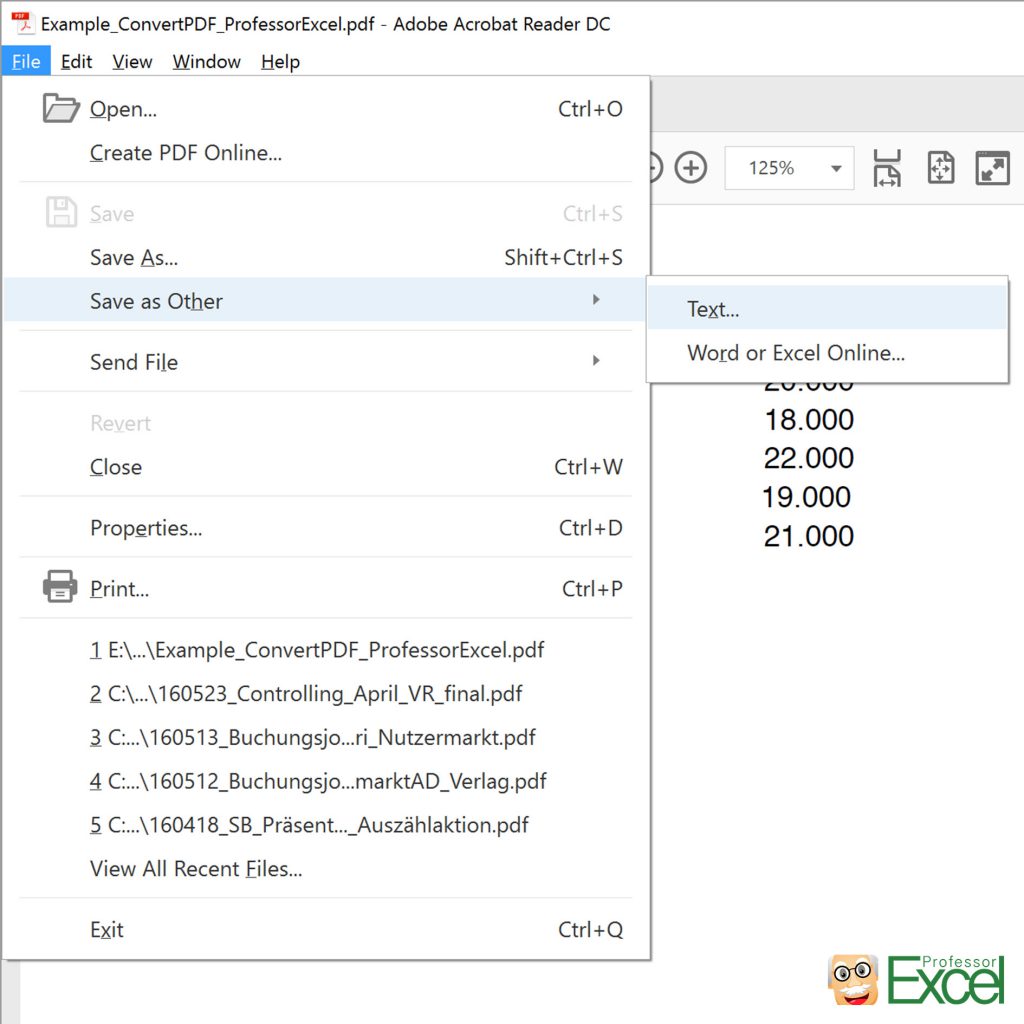Open the View menu
The width and height of the screenshot is (1024, 1024).
click(131, 61)
